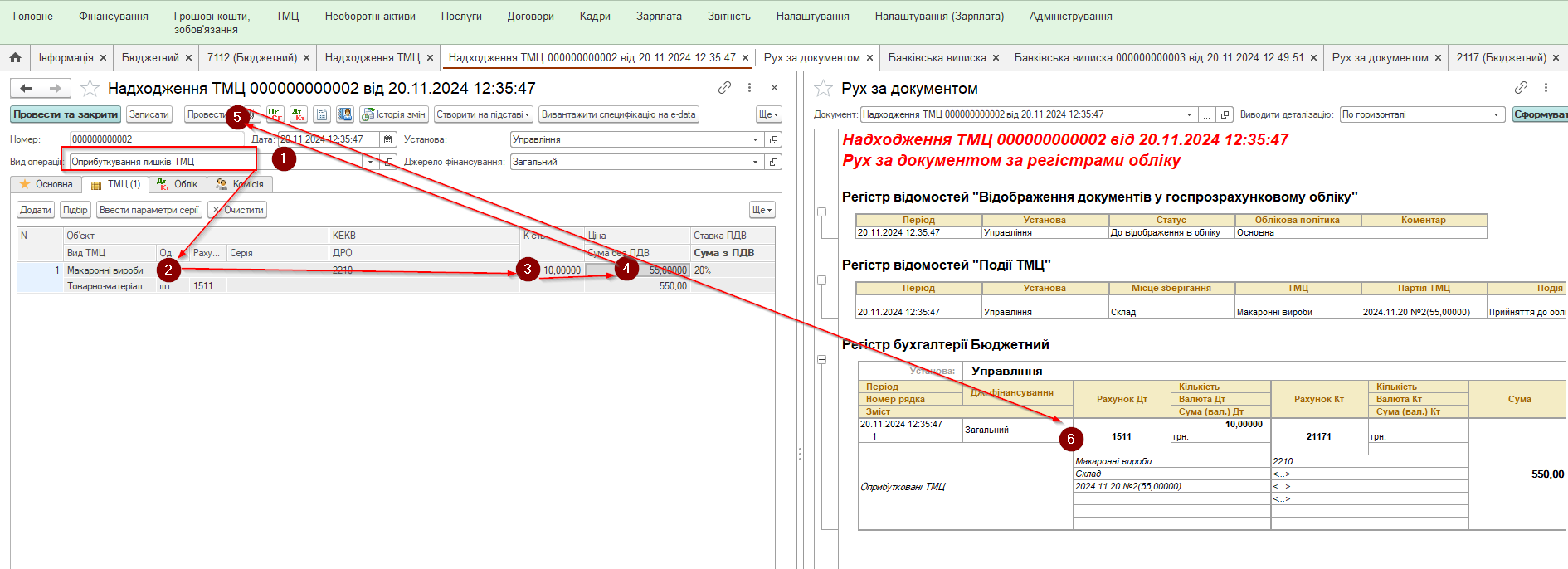Switch to the Облік tab
The height and width of the screenshot is (569, 1568).
178,184
